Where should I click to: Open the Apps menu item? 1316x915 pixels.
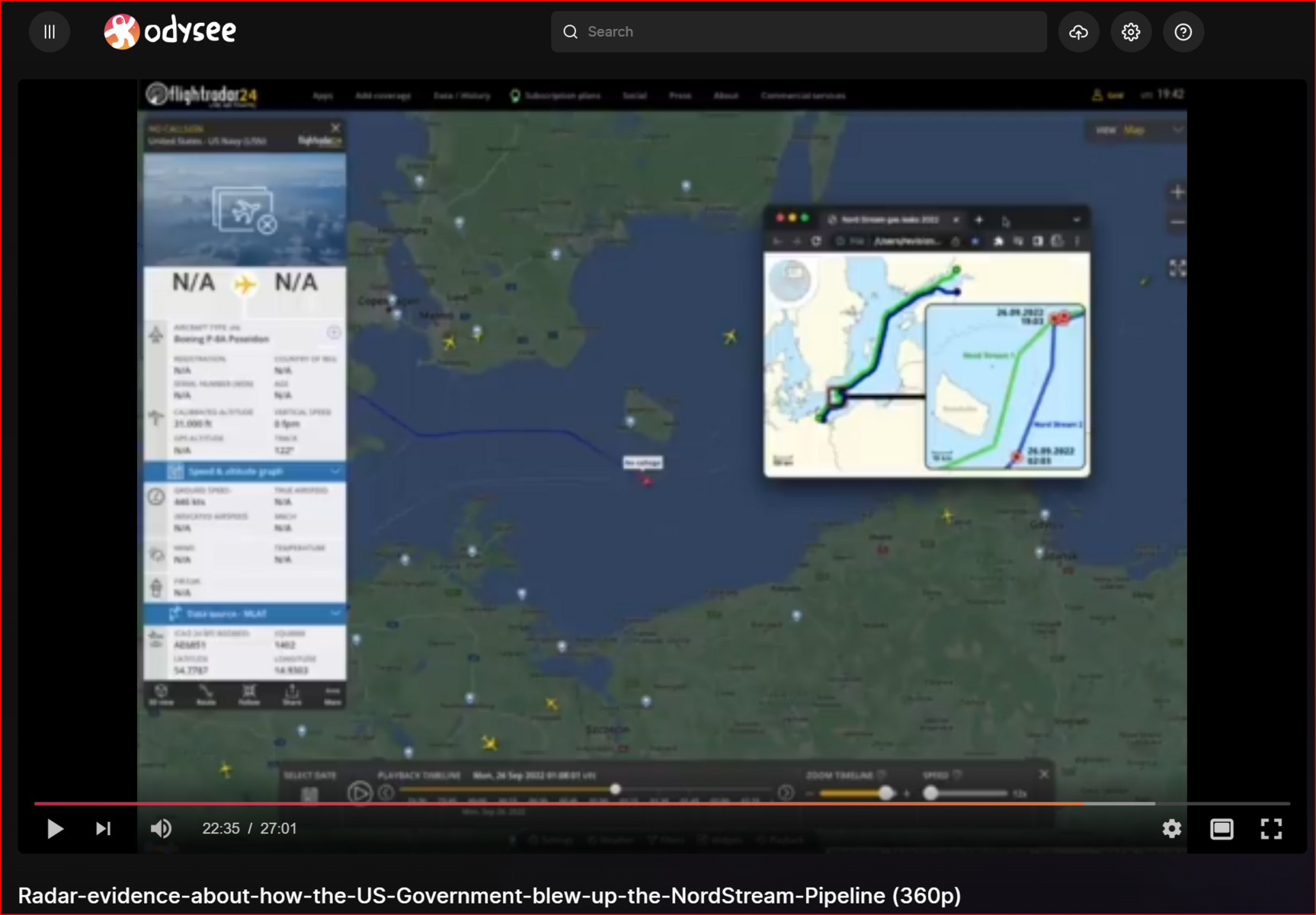click(322, 96)
